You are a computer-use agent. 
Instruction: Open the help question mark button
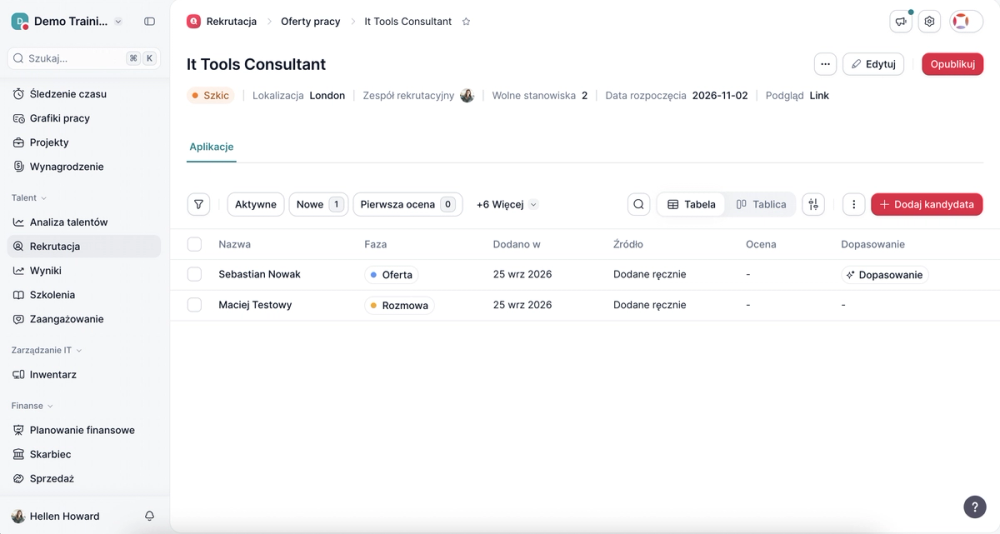tap(974, 507)
